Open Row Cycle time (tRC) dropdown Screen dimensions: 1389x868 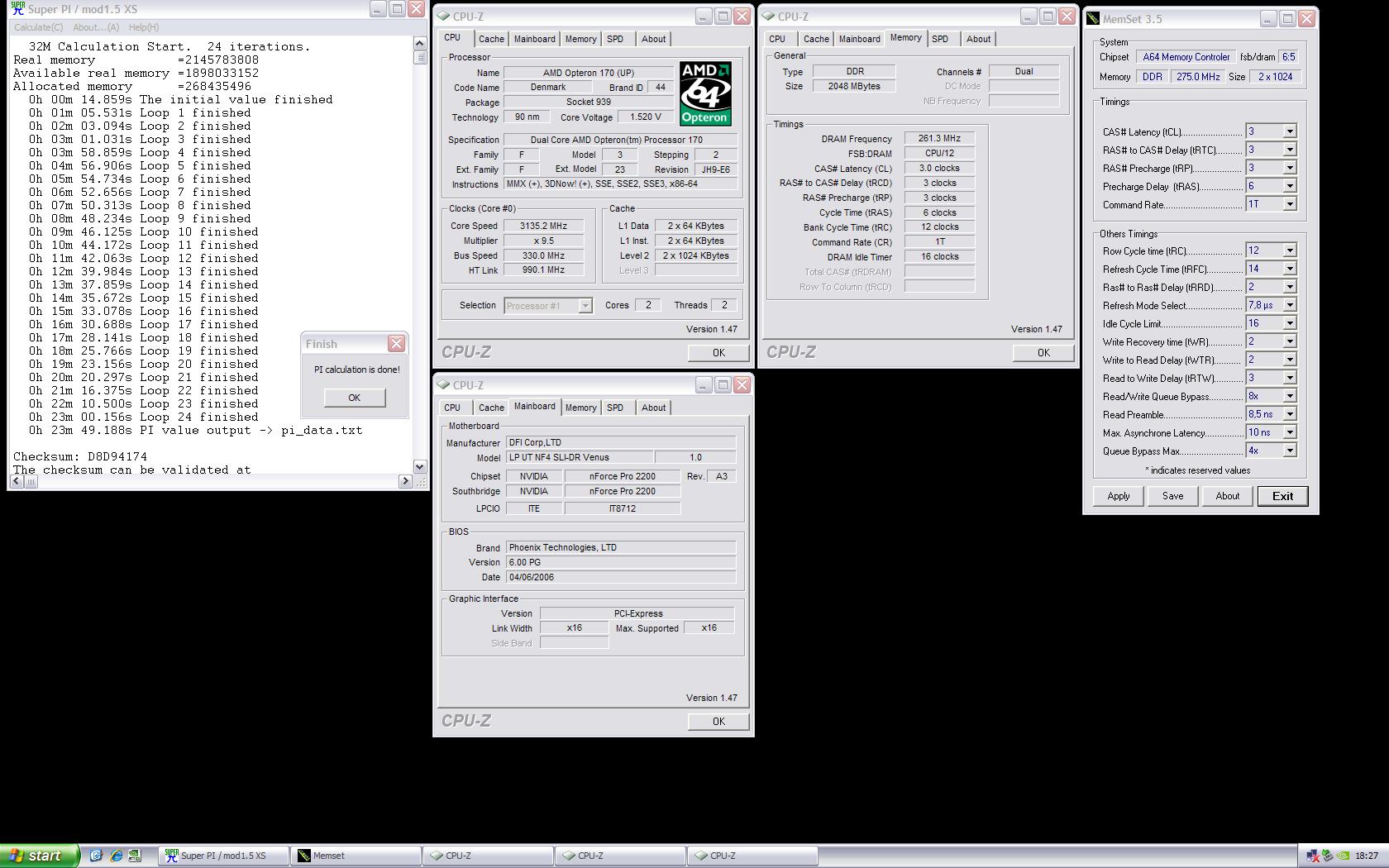1289,250
